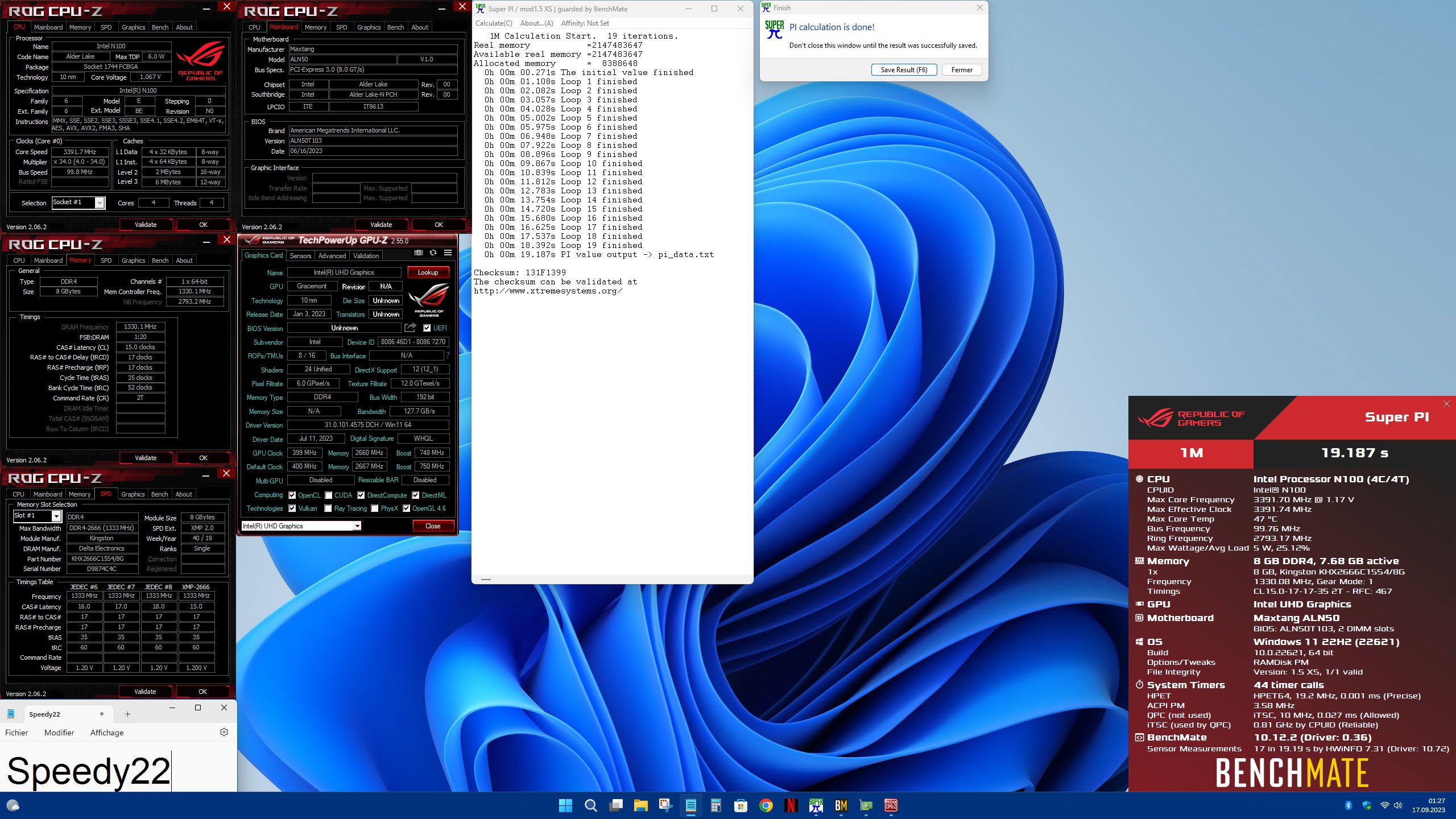The height and width of the screenshot is (819, 1456).
Task: Open the Windows Start menu
Action: [565, 805]
